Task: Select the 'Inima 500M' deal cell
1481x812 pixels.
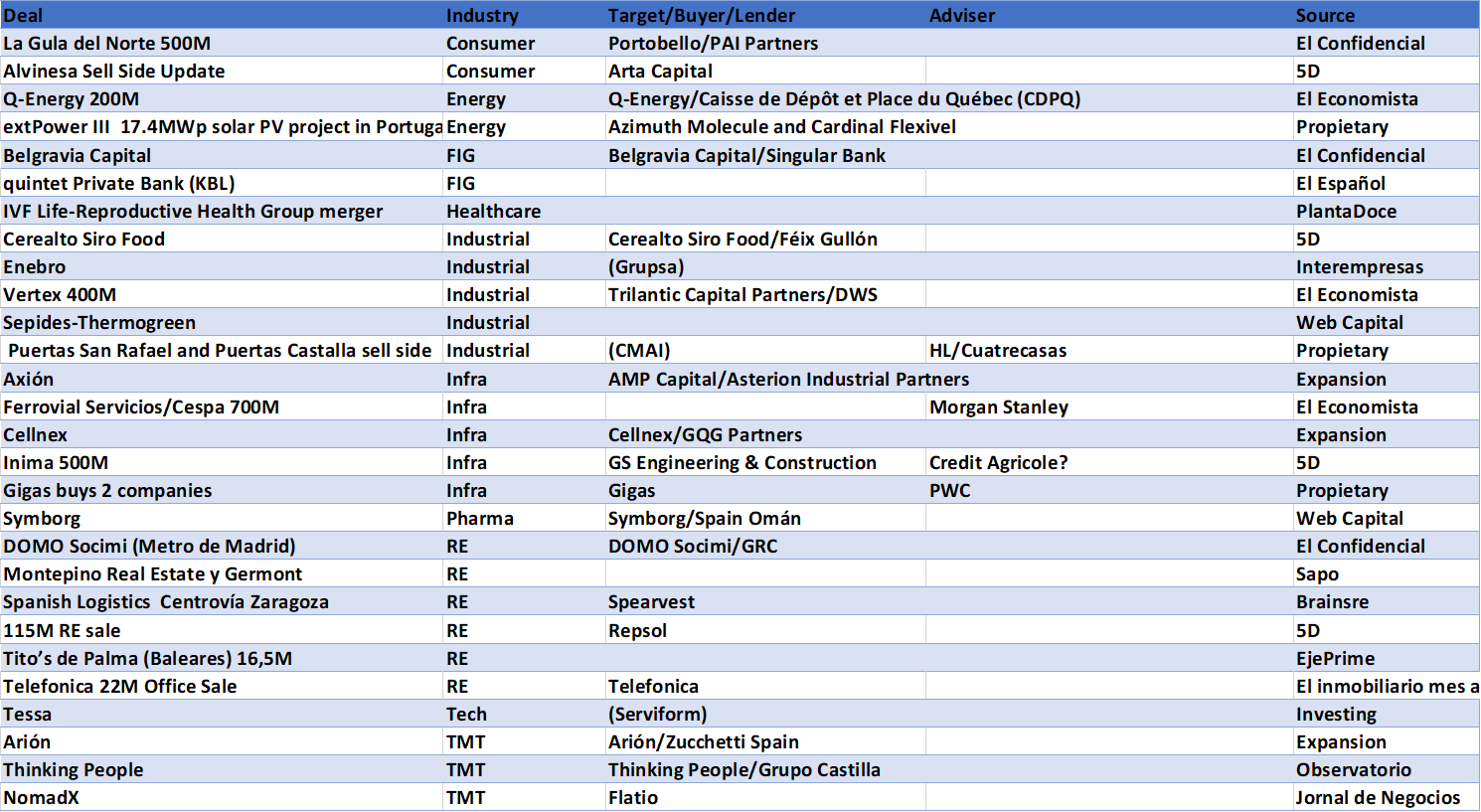Action: click(x=222, y=462)
